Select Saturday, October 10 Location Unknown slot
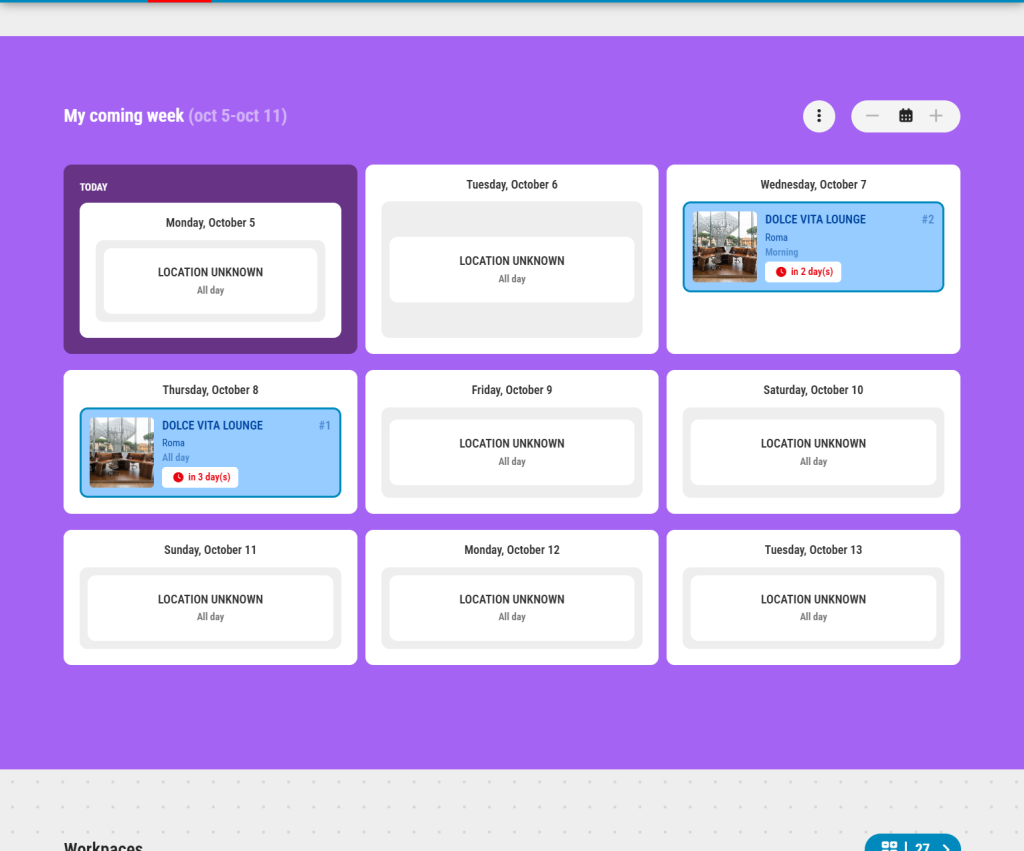 coord(813,452)
